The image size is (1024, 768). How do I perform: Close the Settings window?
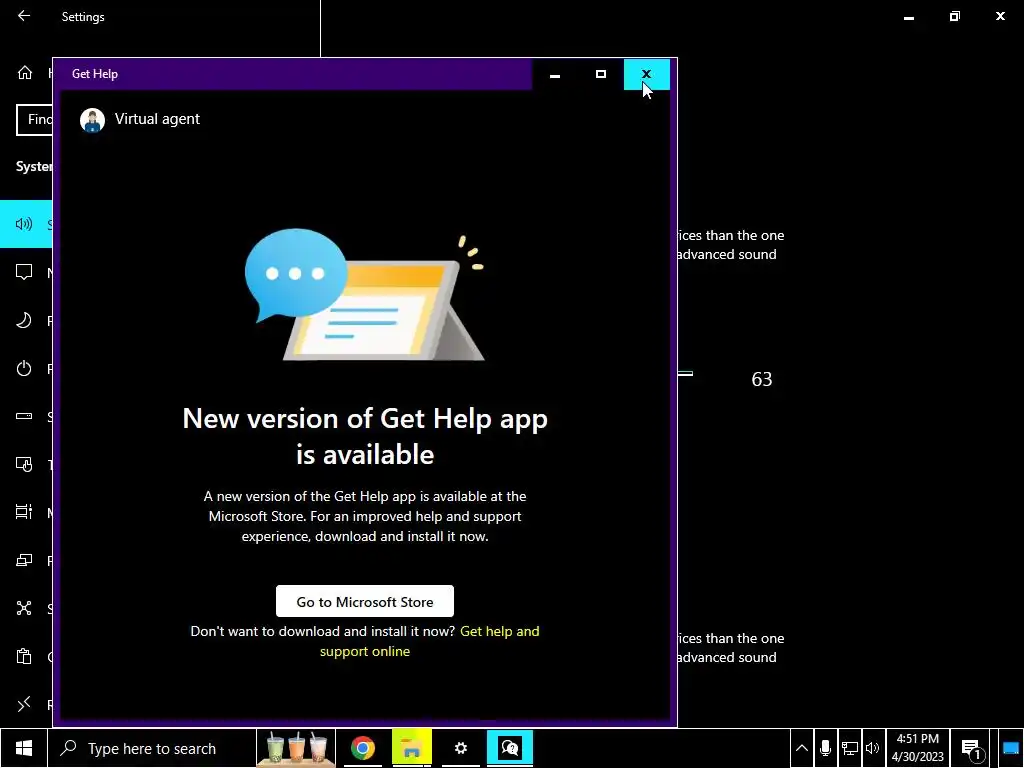[x=1000, y=16]
